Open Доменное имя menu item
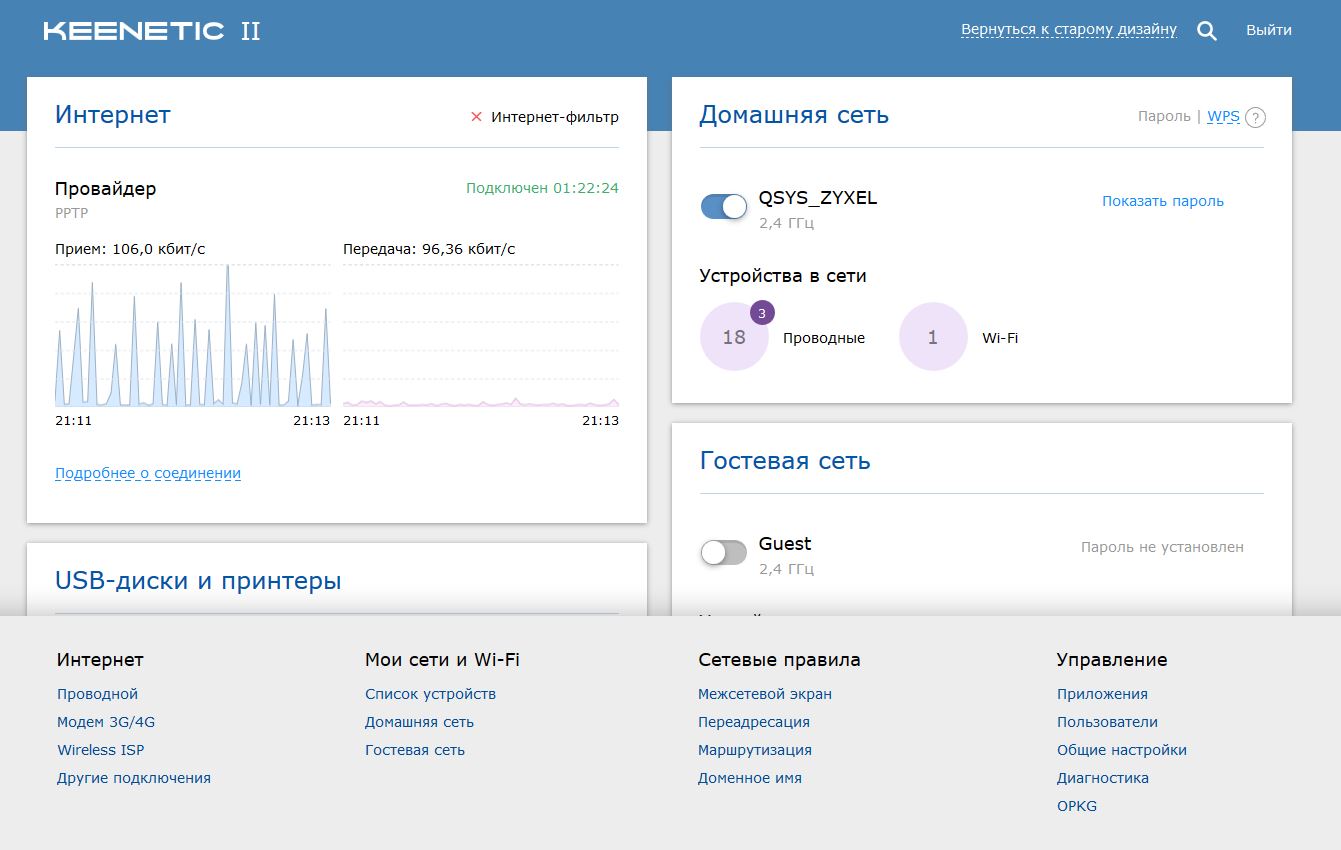The width and height of the screenshot is (1341, 850). [750, 778]
